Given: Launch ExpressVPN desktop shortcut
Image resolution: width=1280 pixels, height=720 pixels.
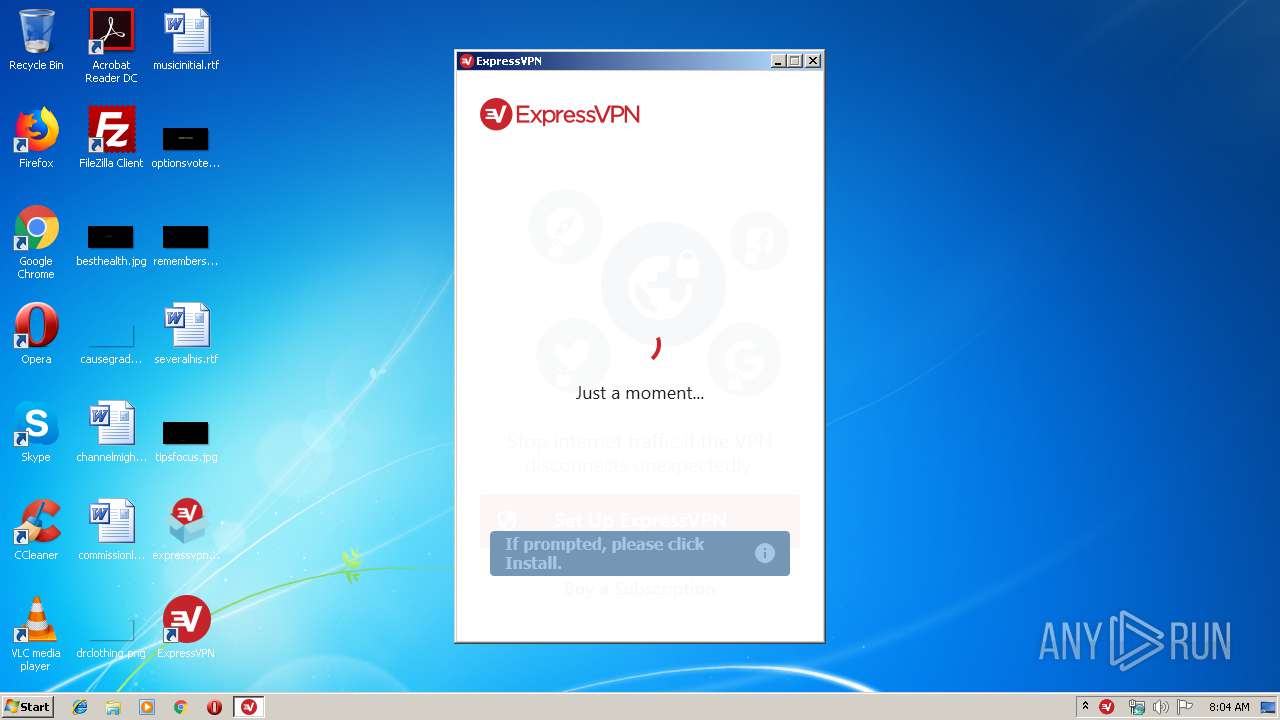Looking at the screenshot, I should pos(186,628).
